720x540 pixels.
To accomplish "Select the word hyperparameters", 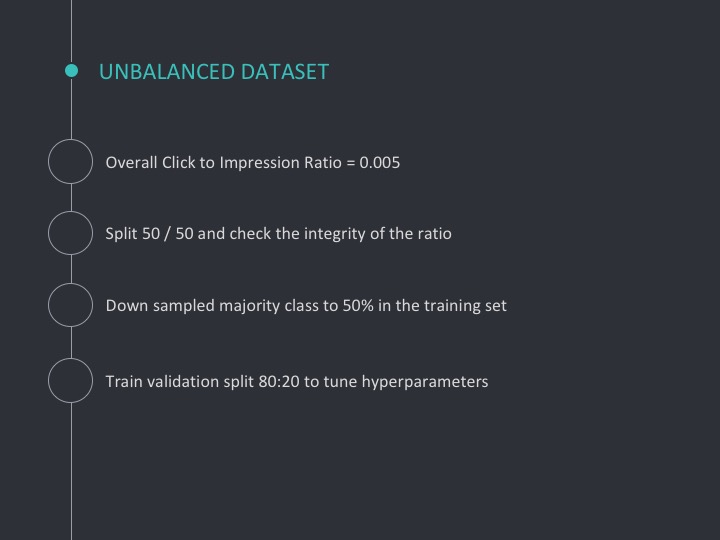I will (425, 382).
